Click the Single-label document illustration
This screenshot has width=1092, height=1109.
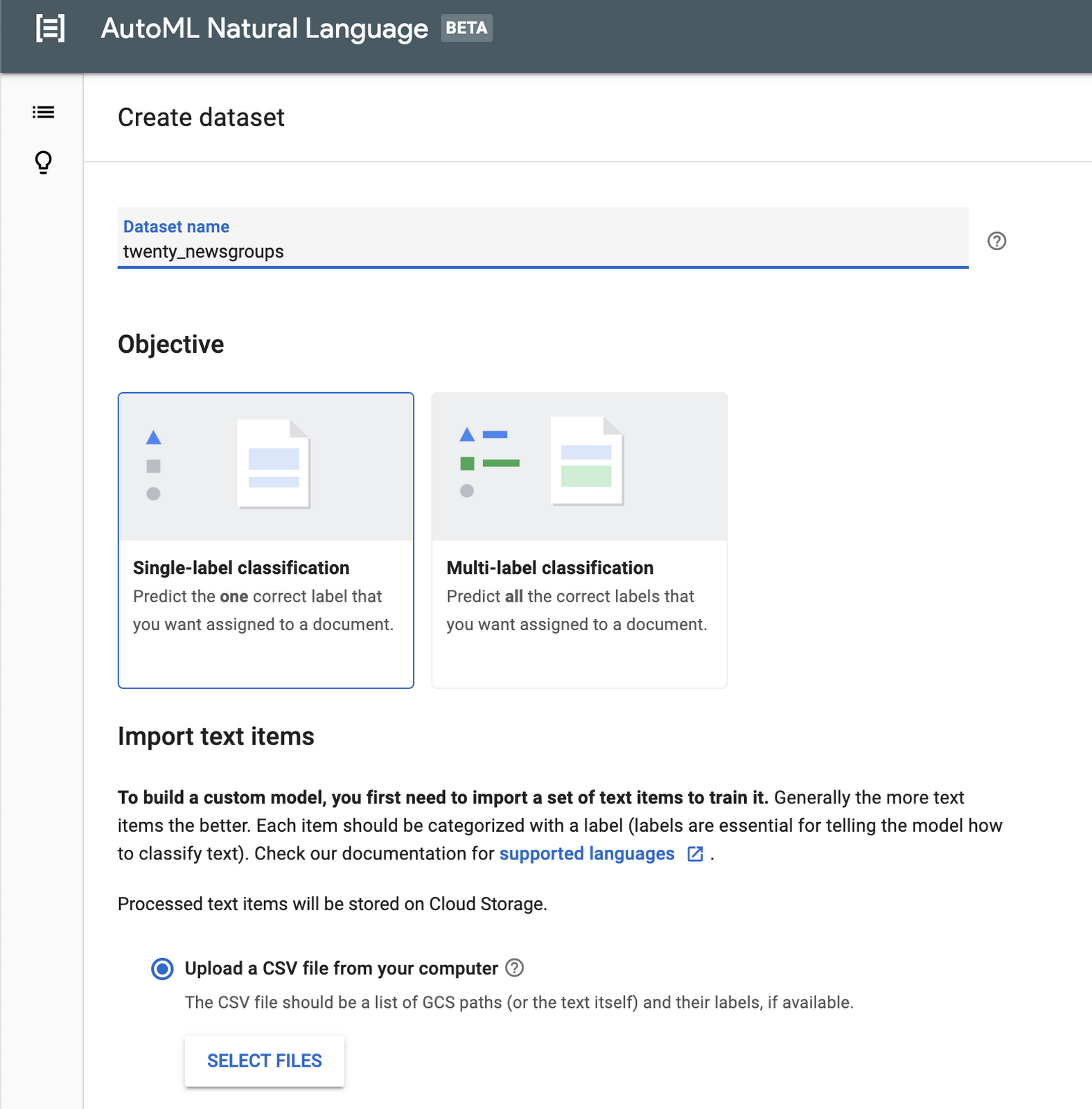[x=274, y=464]
